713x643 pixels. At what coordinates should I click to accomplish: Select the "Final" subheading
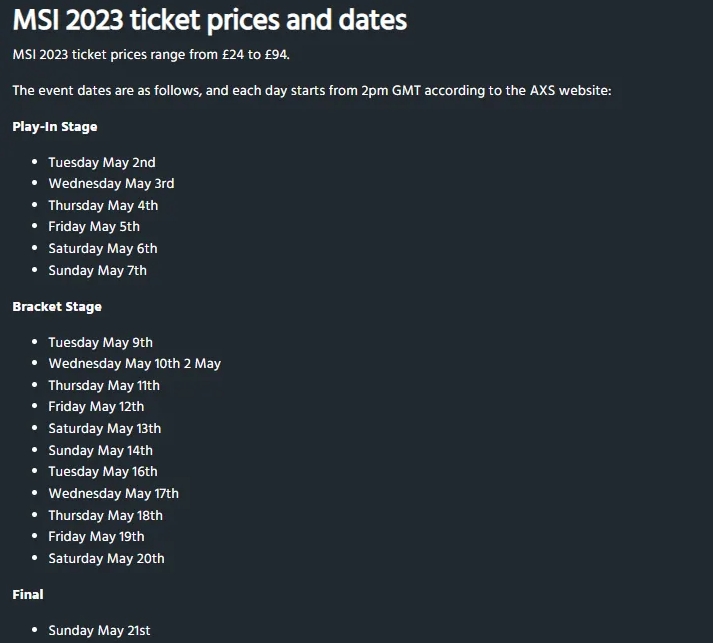[28, 594]
